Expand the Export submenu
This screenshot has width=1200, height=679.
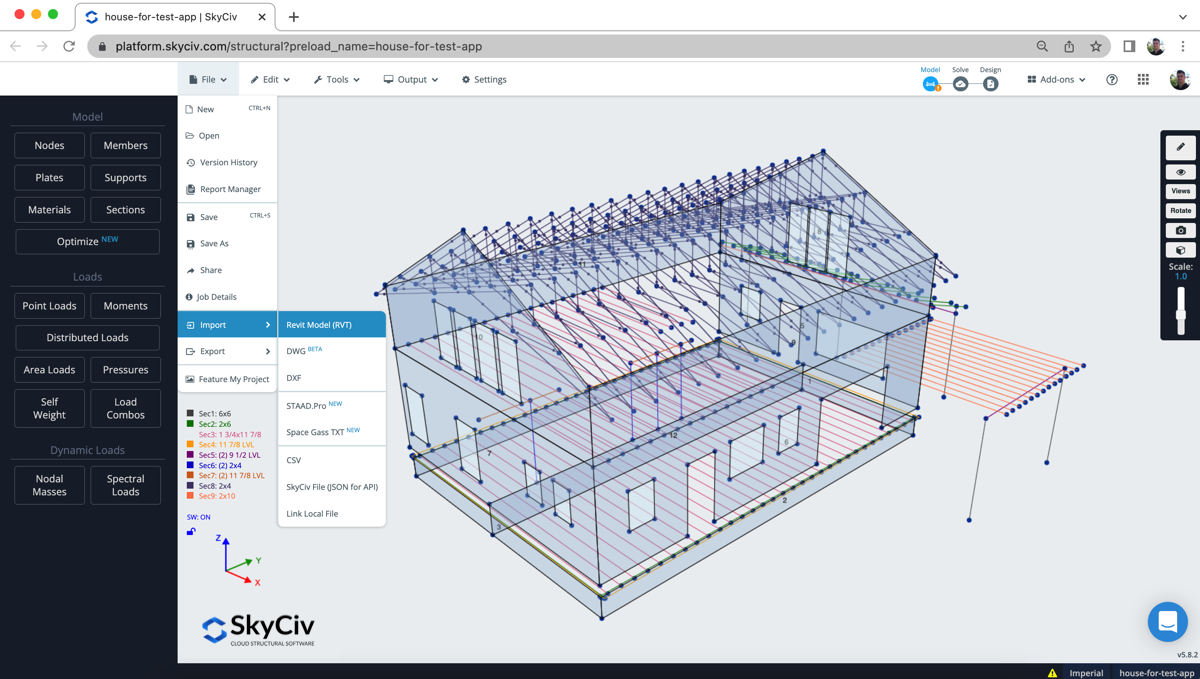point(227,352)
